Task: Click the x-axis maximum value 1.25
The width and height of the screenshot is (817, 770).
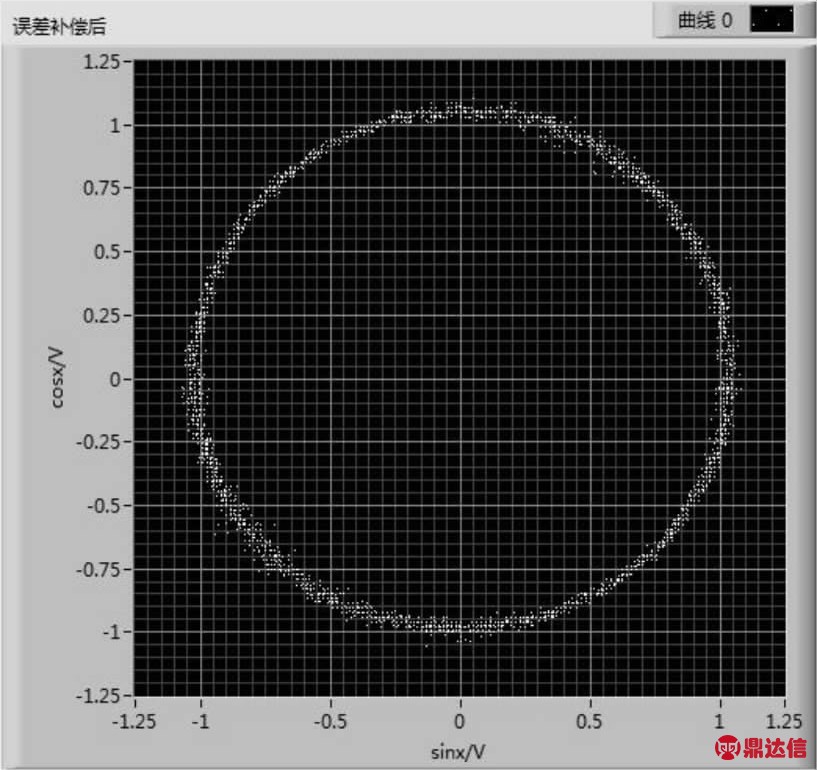Action: (784, 722)
